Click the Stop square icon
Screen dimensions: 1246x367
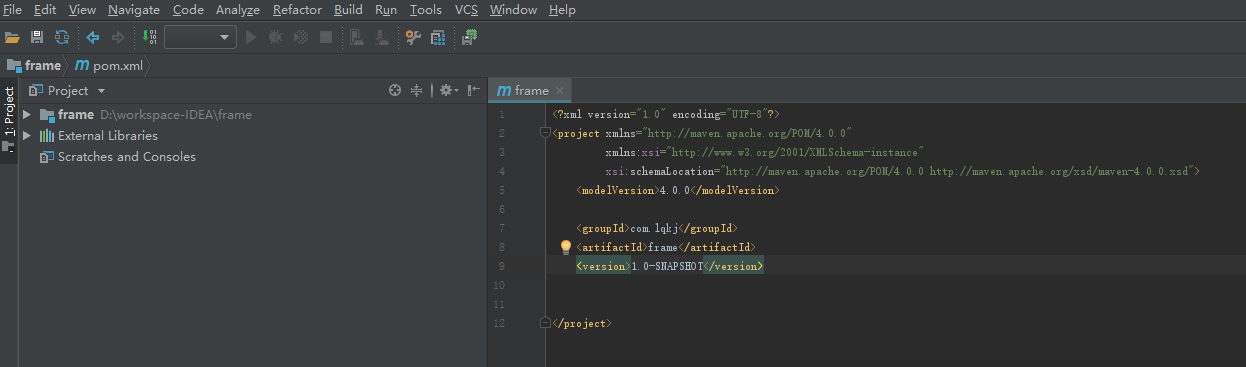(325, 37)
